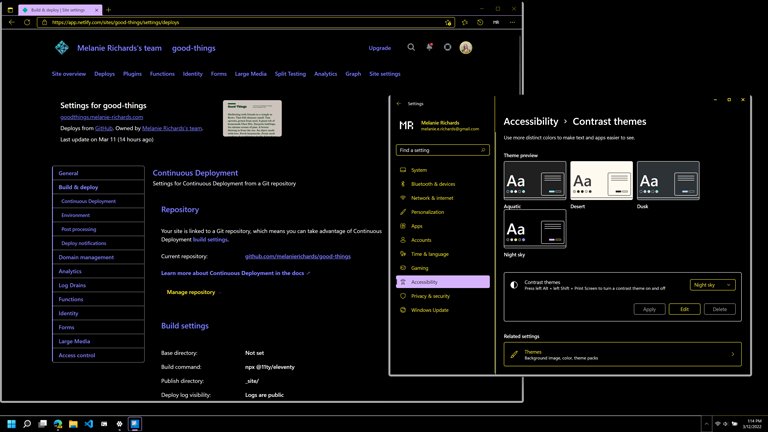Image resolution: width=768 pixels, height=432 pixels.
Task: Click Edit contrast theme button
Action: click(x=684, y=309)
